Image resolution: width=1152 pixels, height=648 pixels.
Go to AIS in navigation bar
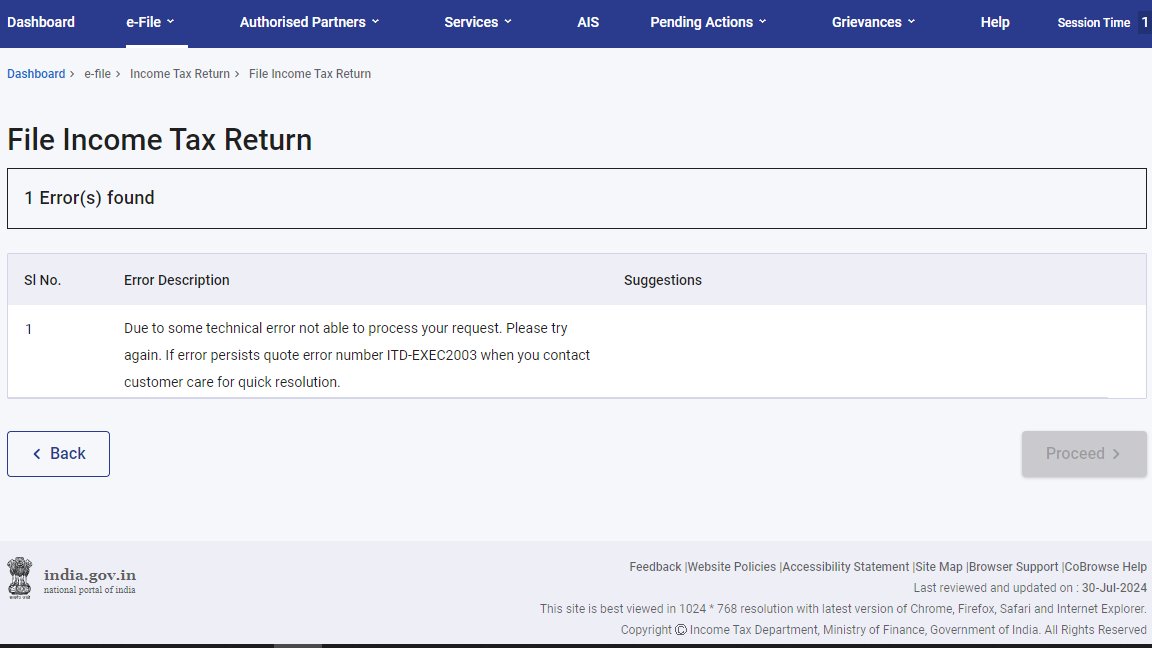pos(588,22)
